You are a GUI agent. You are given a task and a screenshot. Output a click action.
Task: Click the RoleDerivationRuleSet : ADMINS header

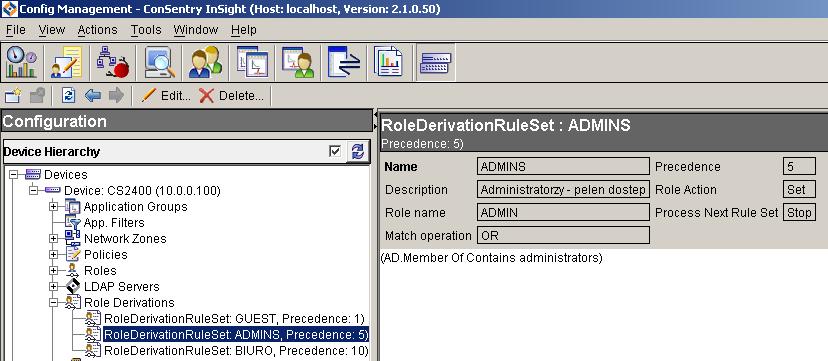(x=506, y=125)
